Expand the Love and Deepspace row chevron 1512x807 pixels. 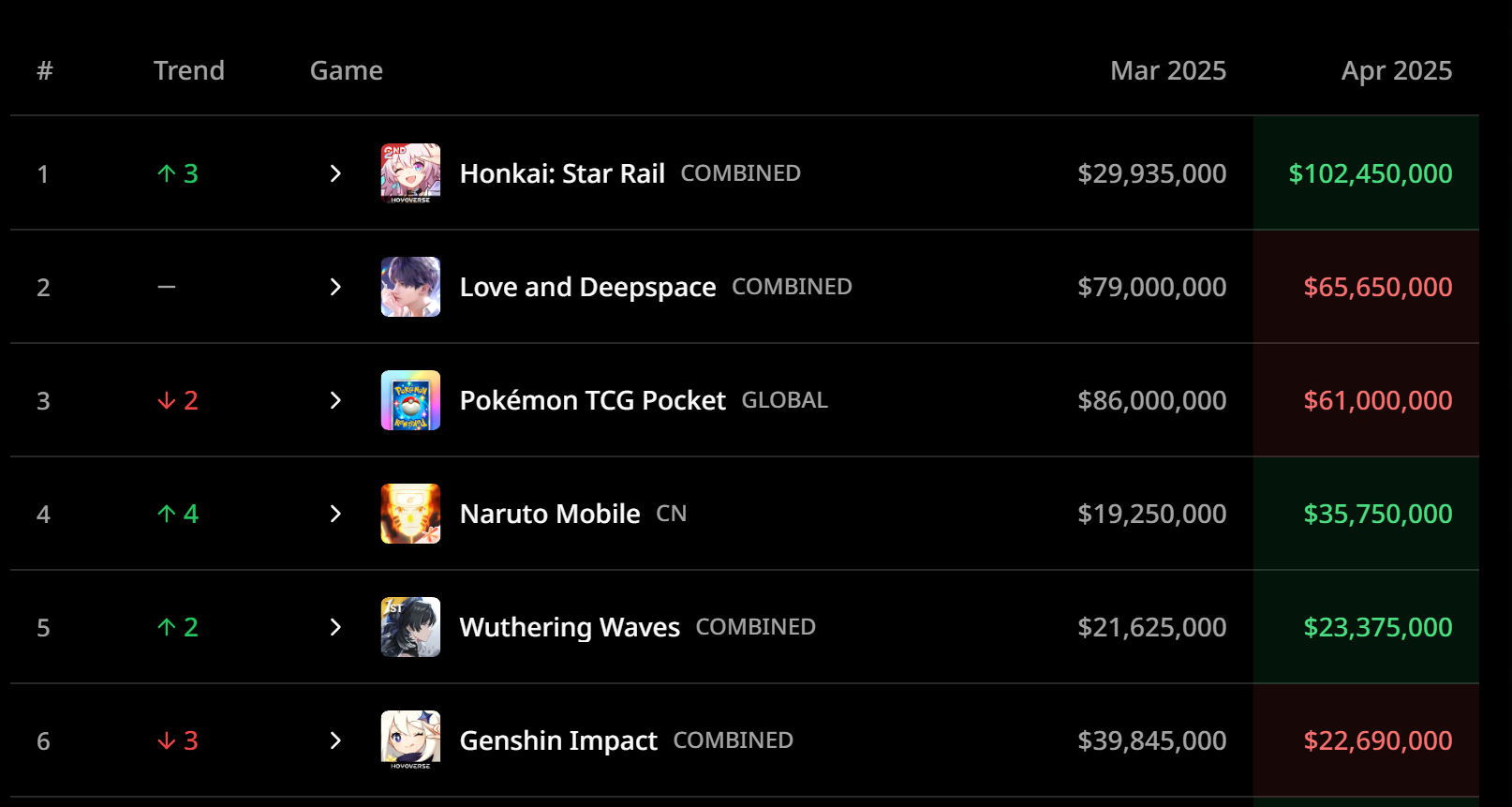tap(335, 287)
